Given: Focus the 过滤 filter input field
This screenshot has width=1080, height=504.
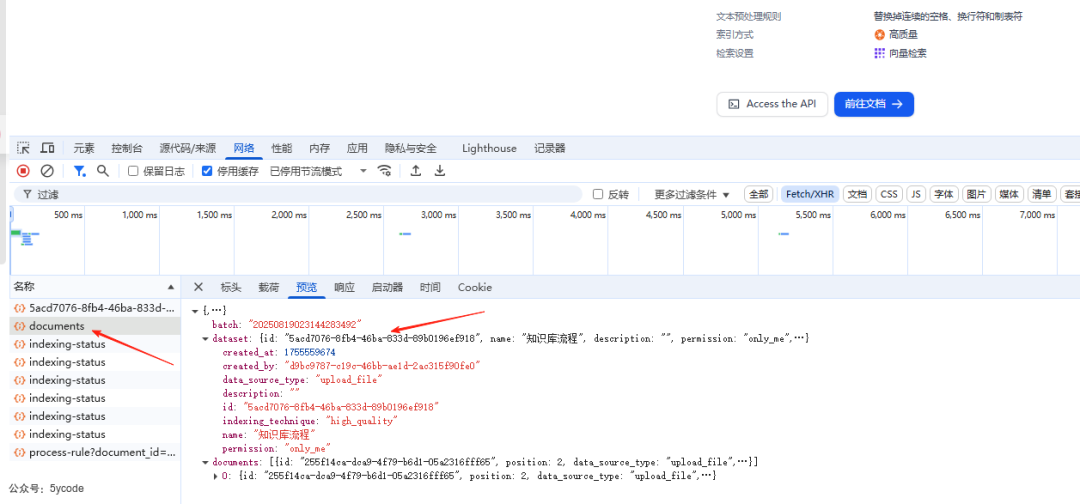Looking at the screenshot, I should (298, 194).
